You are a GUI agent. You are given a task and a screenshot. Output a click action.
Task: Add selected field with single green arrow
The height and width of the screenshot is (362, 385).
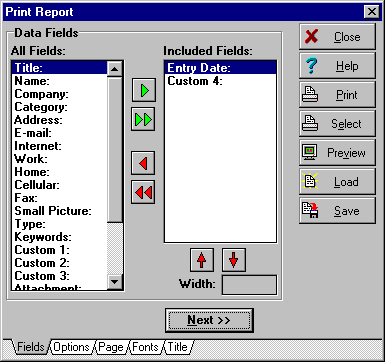tap(144, 90)
